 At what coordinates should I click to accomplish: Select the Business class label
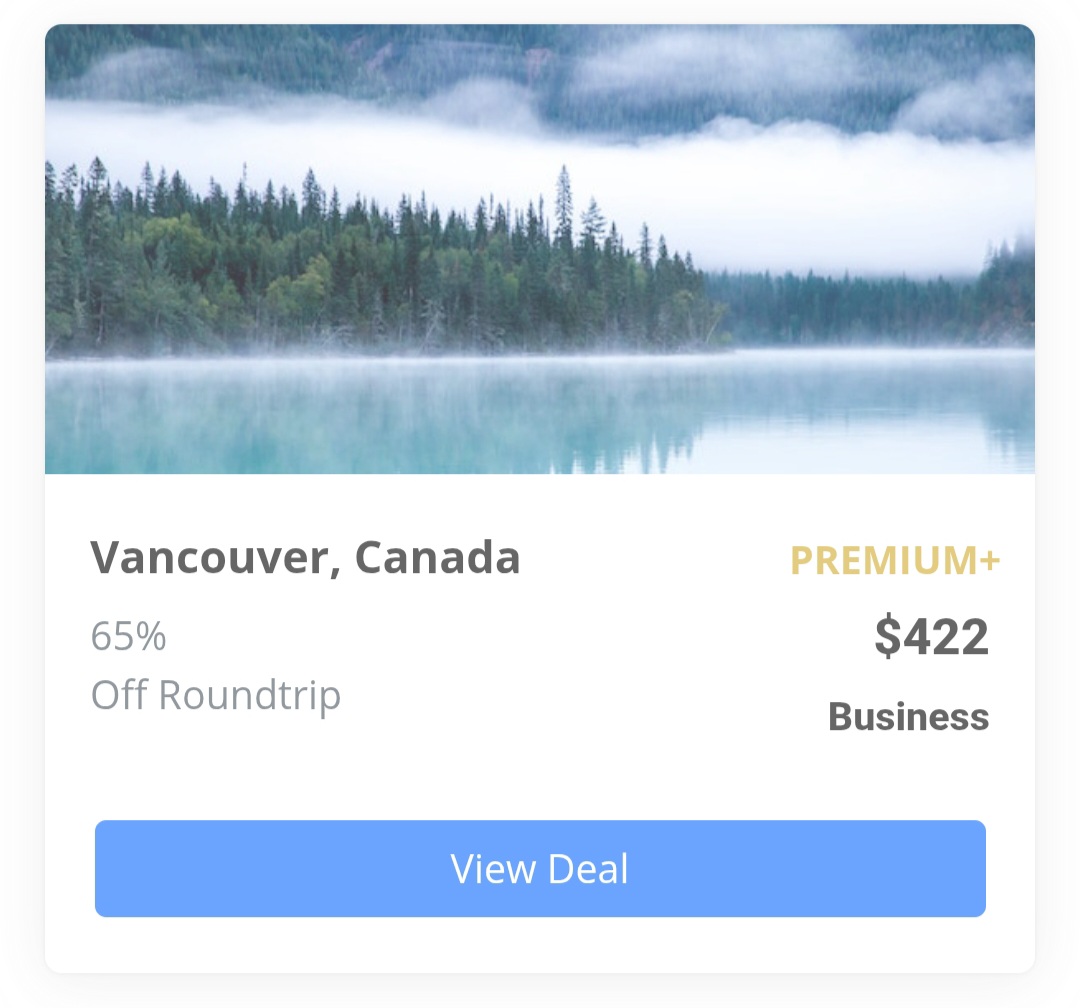(908, 717)
